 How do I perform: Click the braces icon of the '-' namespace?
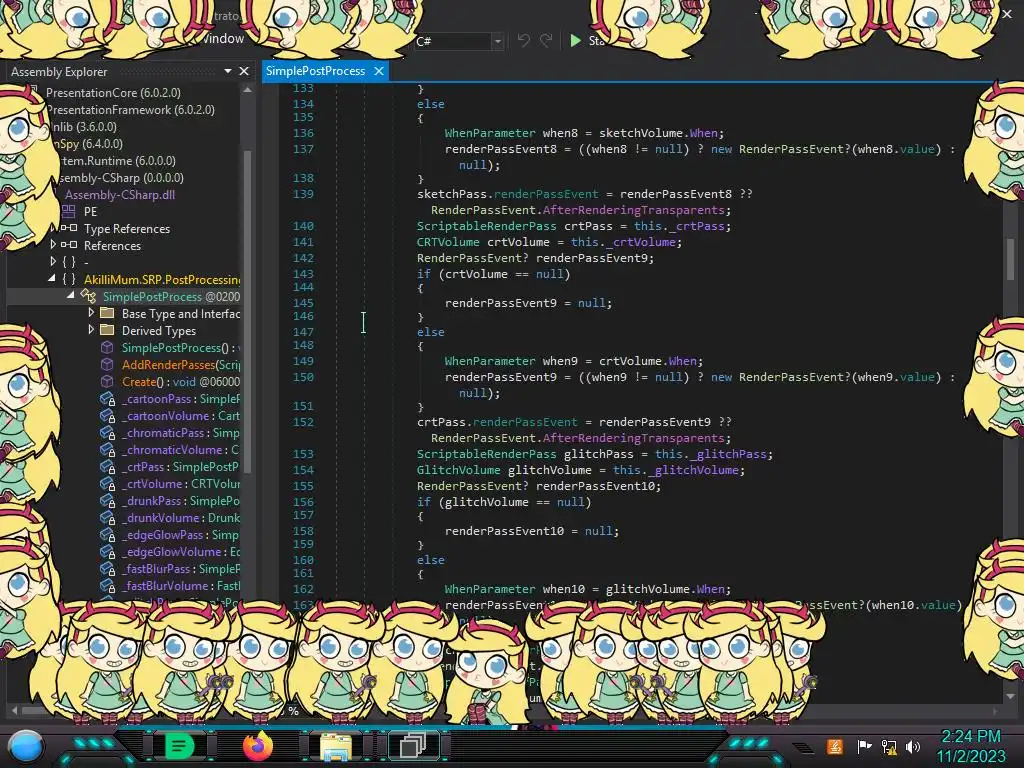point(69,262)
